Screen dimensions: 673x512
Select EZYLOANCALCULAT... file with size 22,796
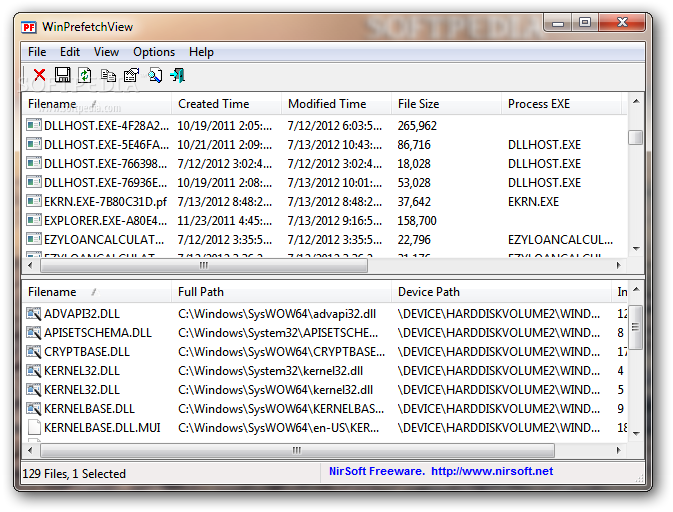tap(324, 239)
